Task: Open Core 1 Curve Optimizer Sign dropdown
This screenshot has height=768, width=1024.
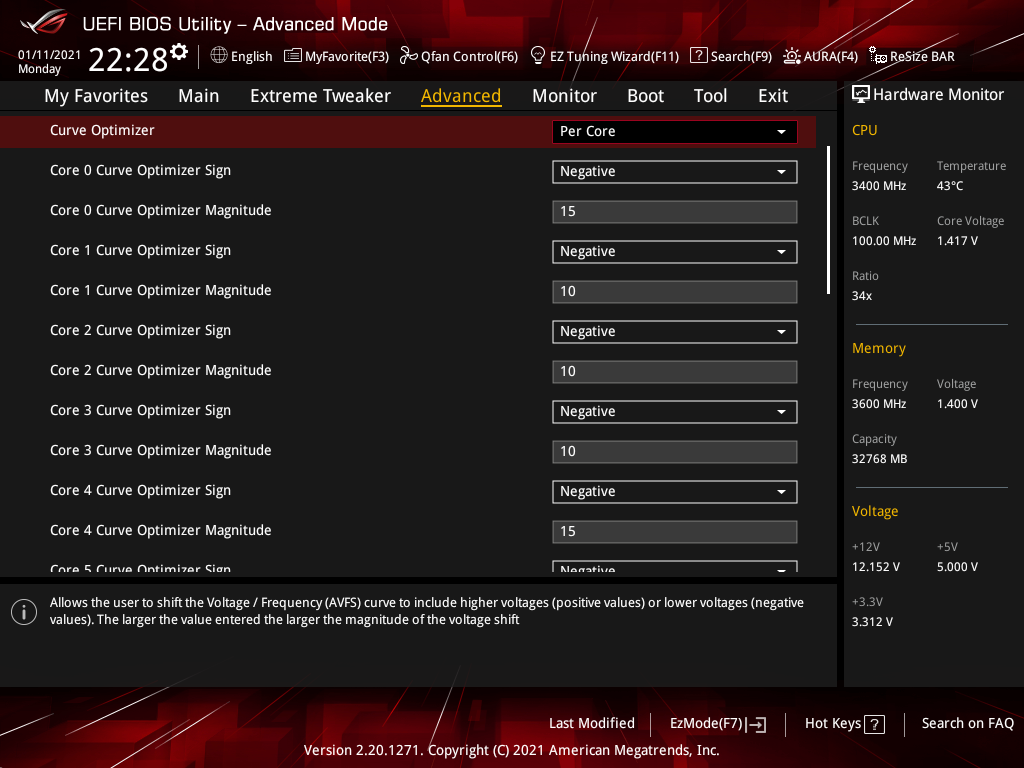Action: pos(675,251)
